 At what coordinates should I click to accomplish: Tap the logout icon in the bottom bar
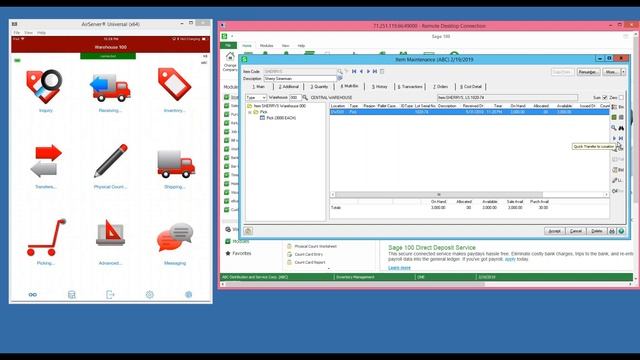point(110,294)
